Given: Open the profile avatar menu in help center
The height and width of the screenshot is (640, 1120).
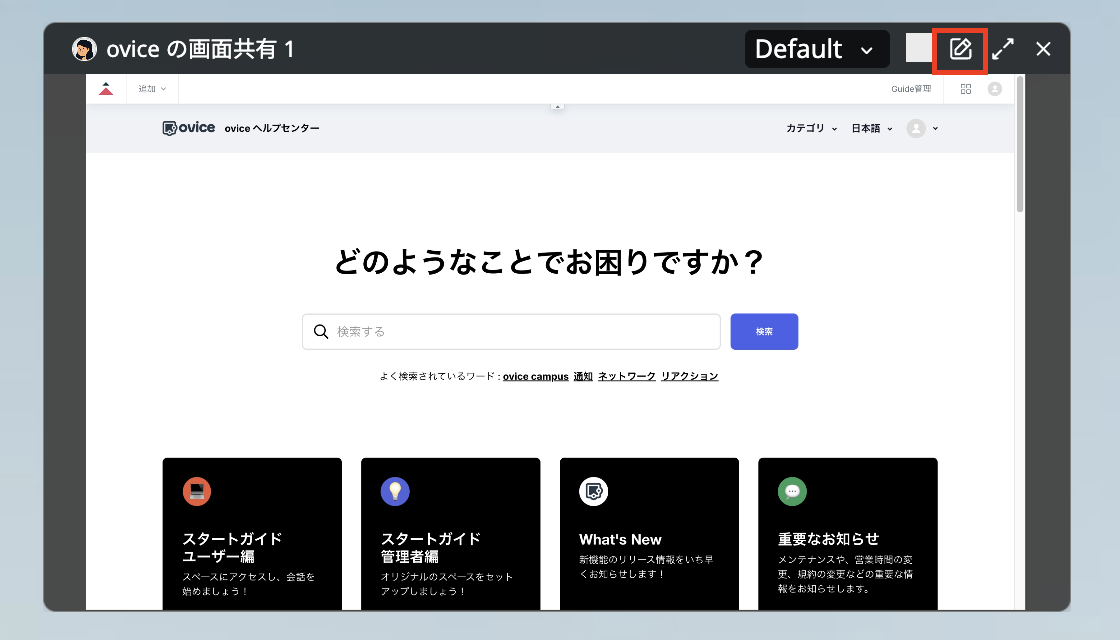Looking at the screenshot, I should [922, 128].
